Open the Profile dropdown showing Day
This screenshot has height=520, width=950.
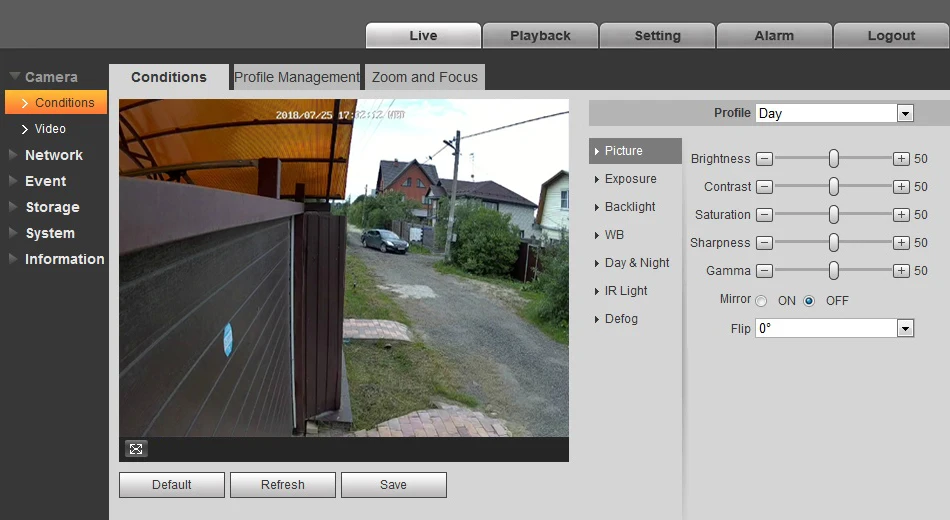(x=834, y=113)
